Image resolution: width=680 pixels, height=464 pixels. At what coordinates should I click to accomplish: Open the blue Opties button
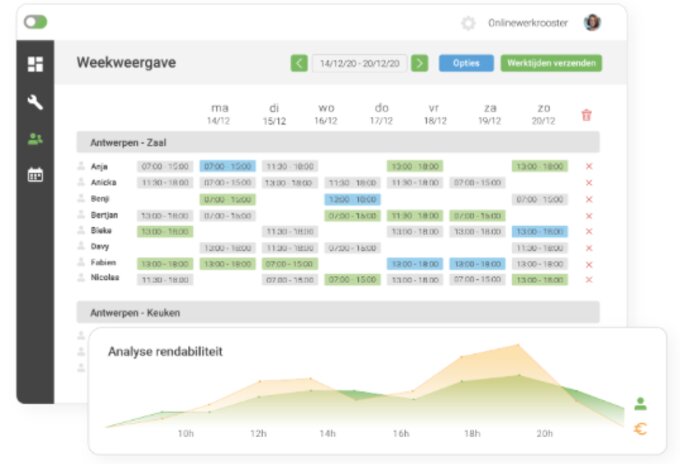pyautogui.click(x=466, y=63)
